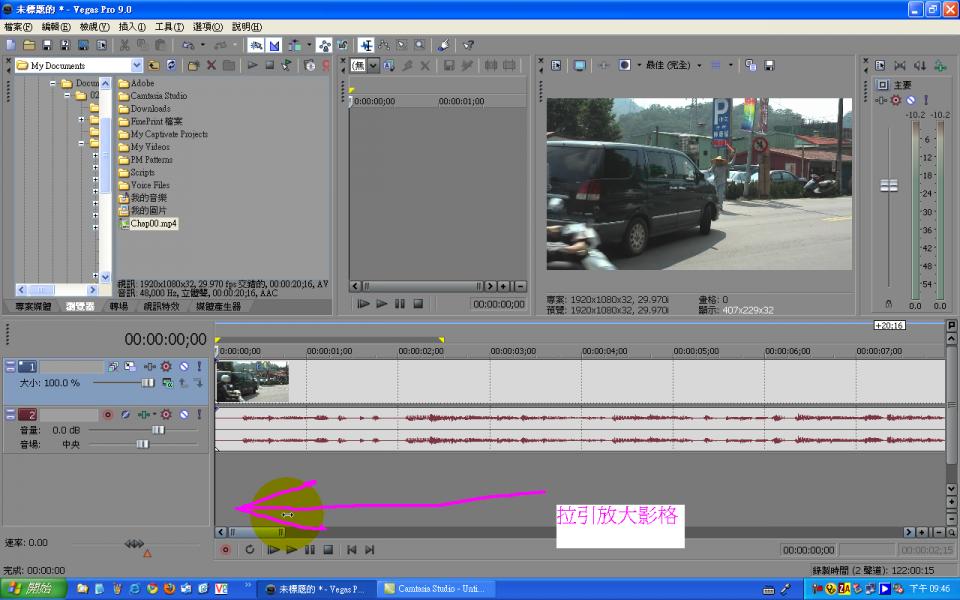960x600 pixels.
Task: Toggle the loop playback button
Action: (x=250, y=549)
